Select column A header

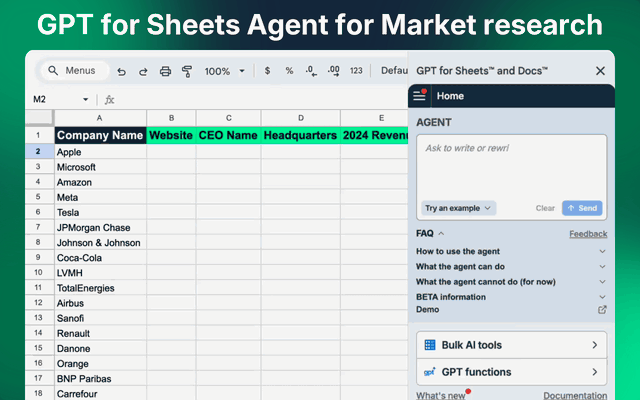tap(100, 118)
